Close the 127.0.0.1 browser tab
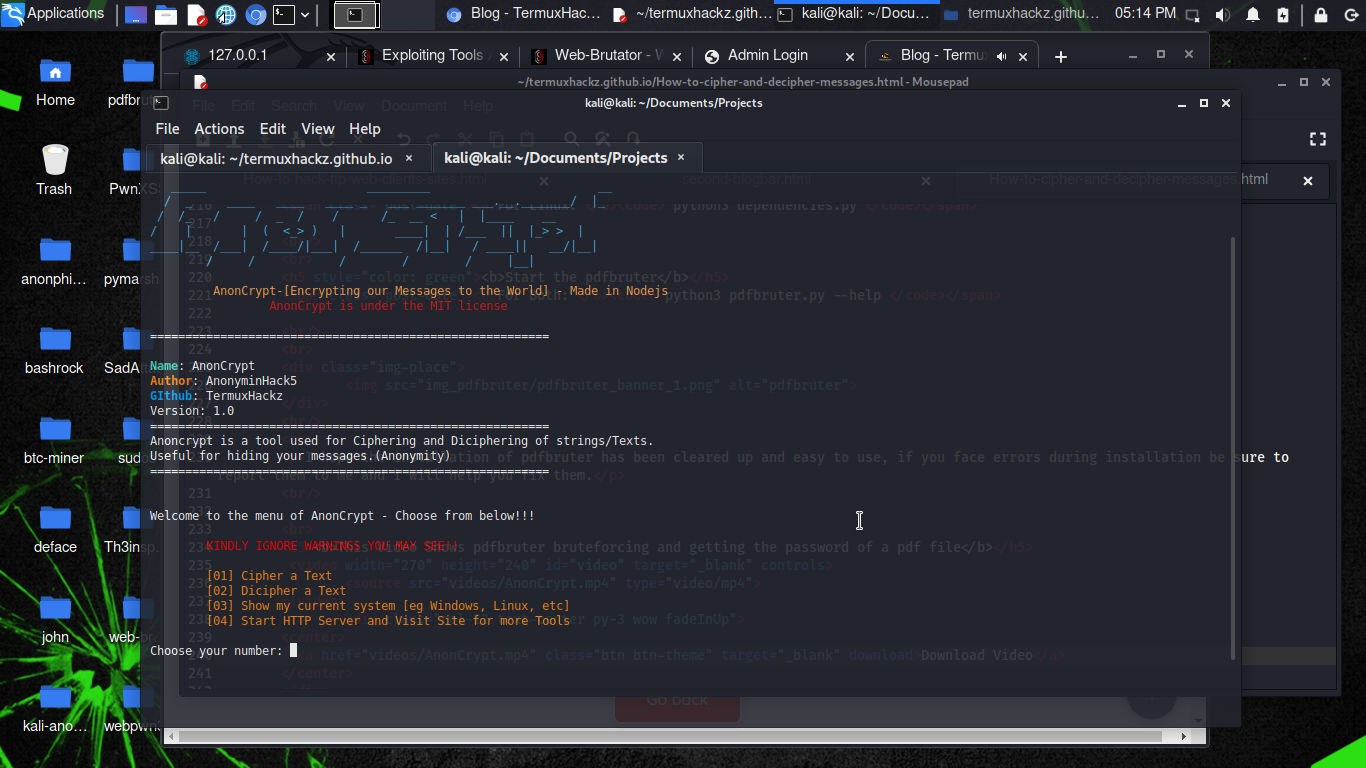 pyautogui.click(x=331, y=57)
